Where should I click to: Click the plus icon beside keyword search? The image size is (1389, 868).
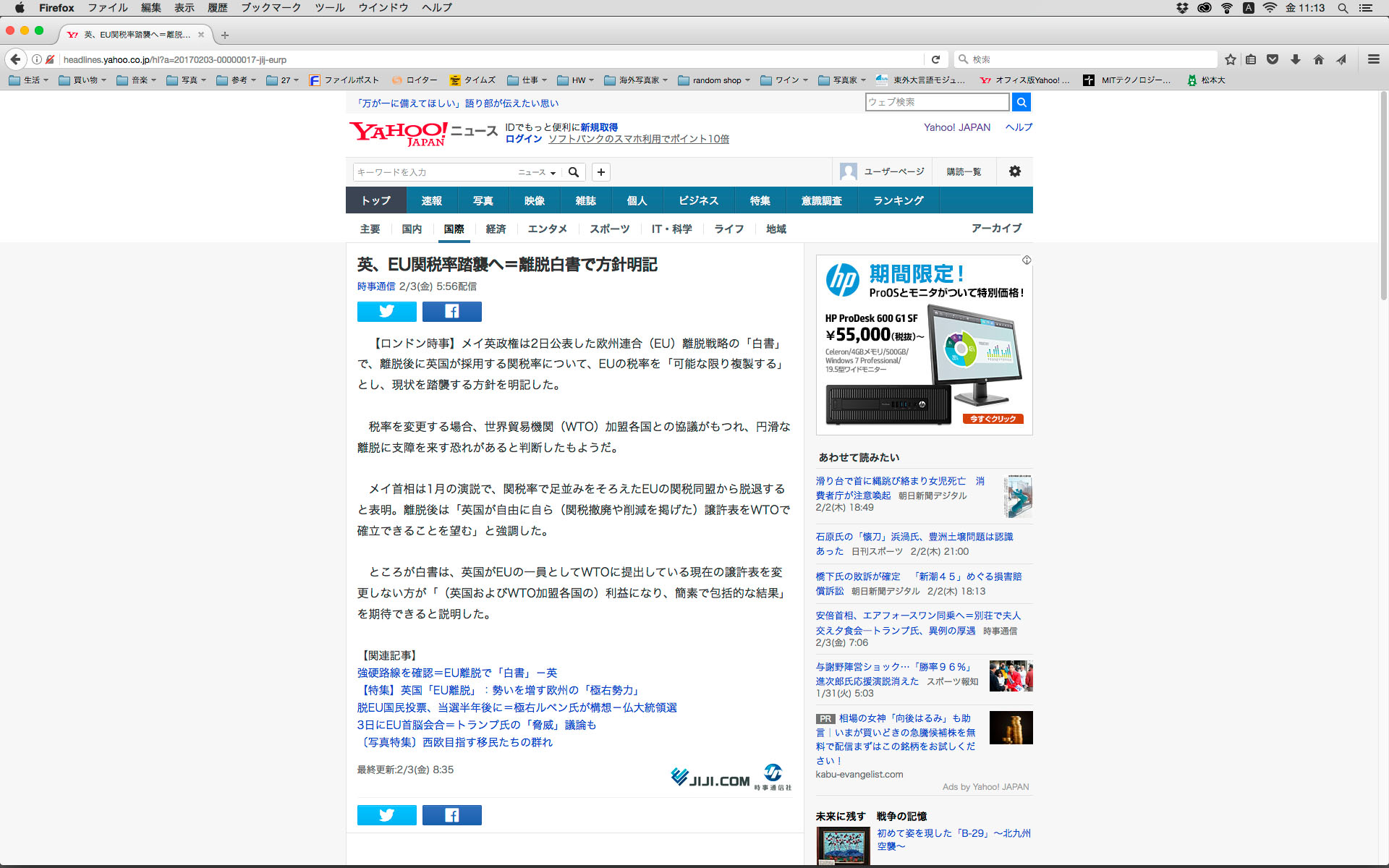(600, 172)
